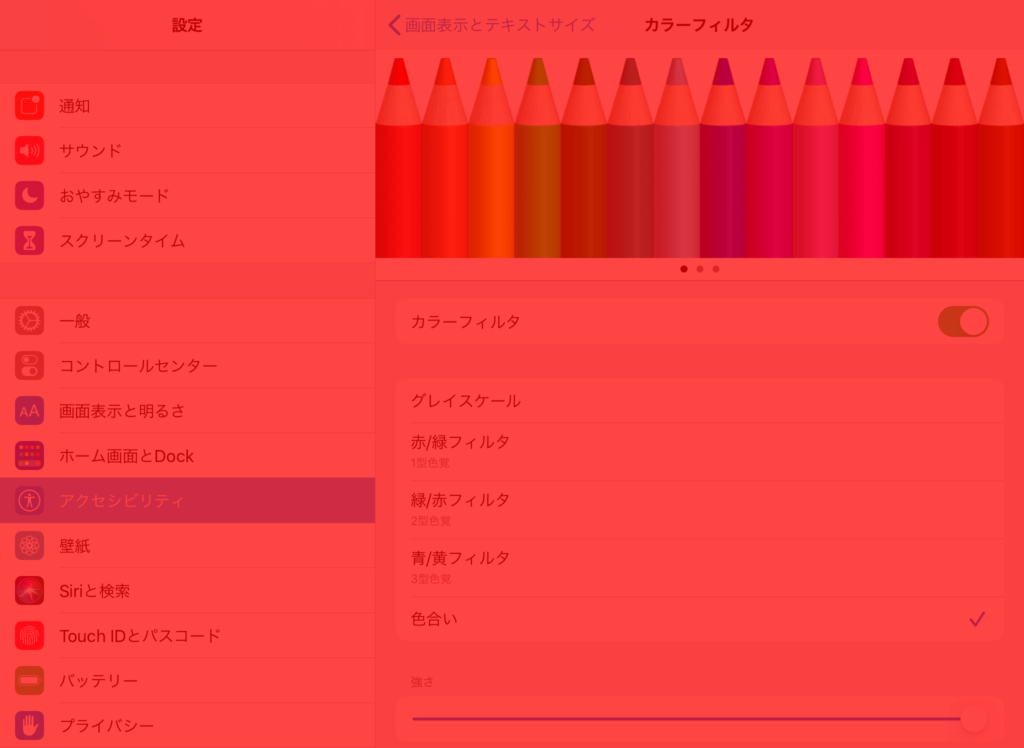Tap the third page indicator dot
This screenshot has width=1024, height=748.
(x=716, y=269)
